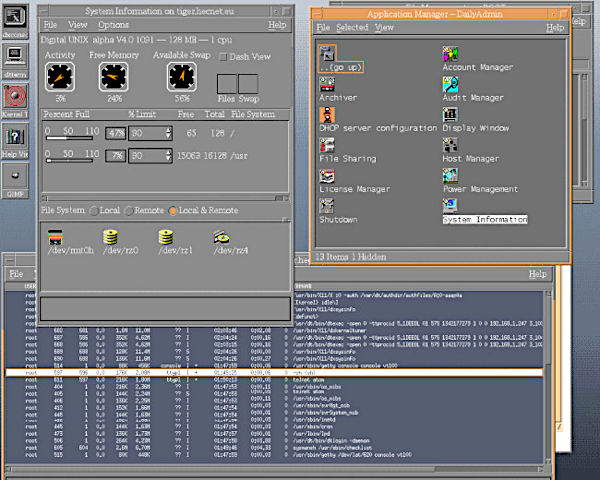
Task: Click the percent full bar for / filesystem
Action: (x=69, y=138)
